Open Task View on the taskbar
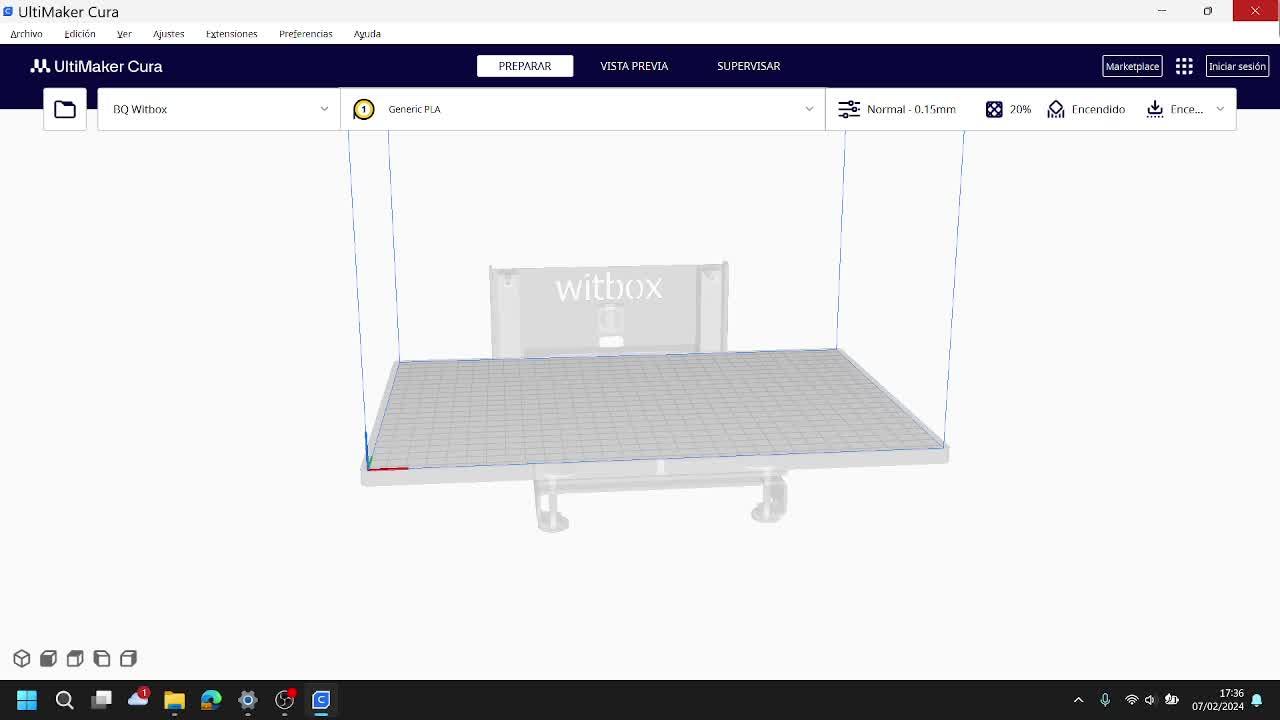The height and width of the screenshot is (720, 1280). click(x=101, y=700)
